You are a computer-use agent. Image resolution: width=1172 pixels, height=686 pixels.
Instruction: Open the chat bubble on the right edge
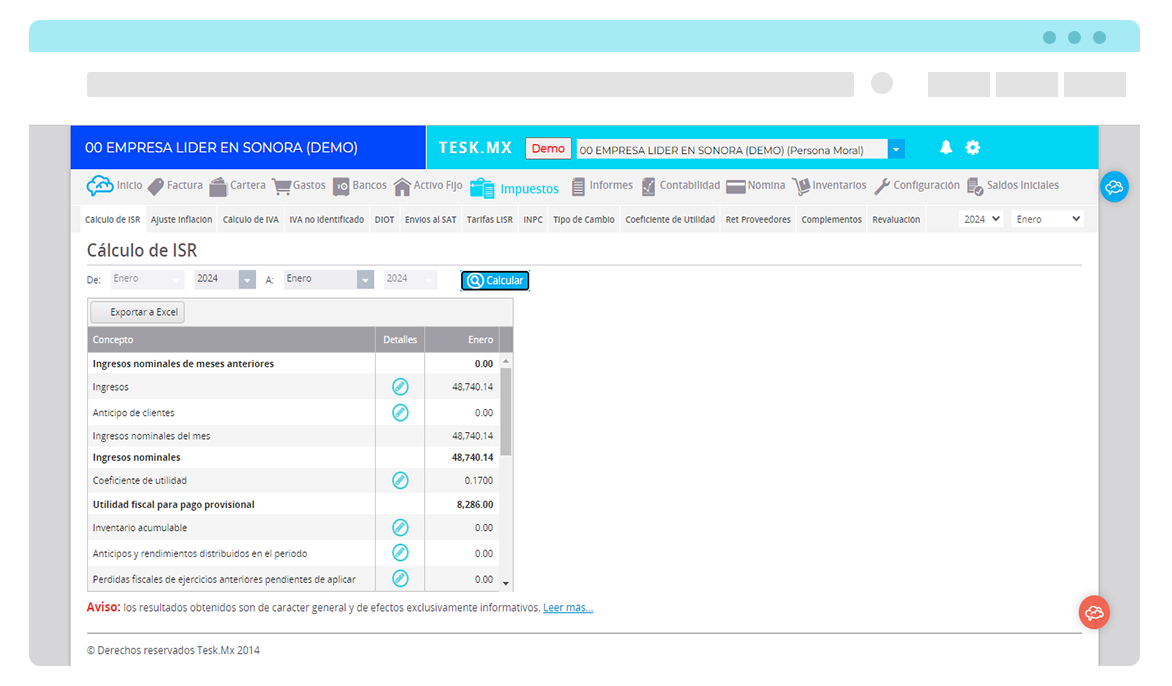click(x=1114, y=187)
